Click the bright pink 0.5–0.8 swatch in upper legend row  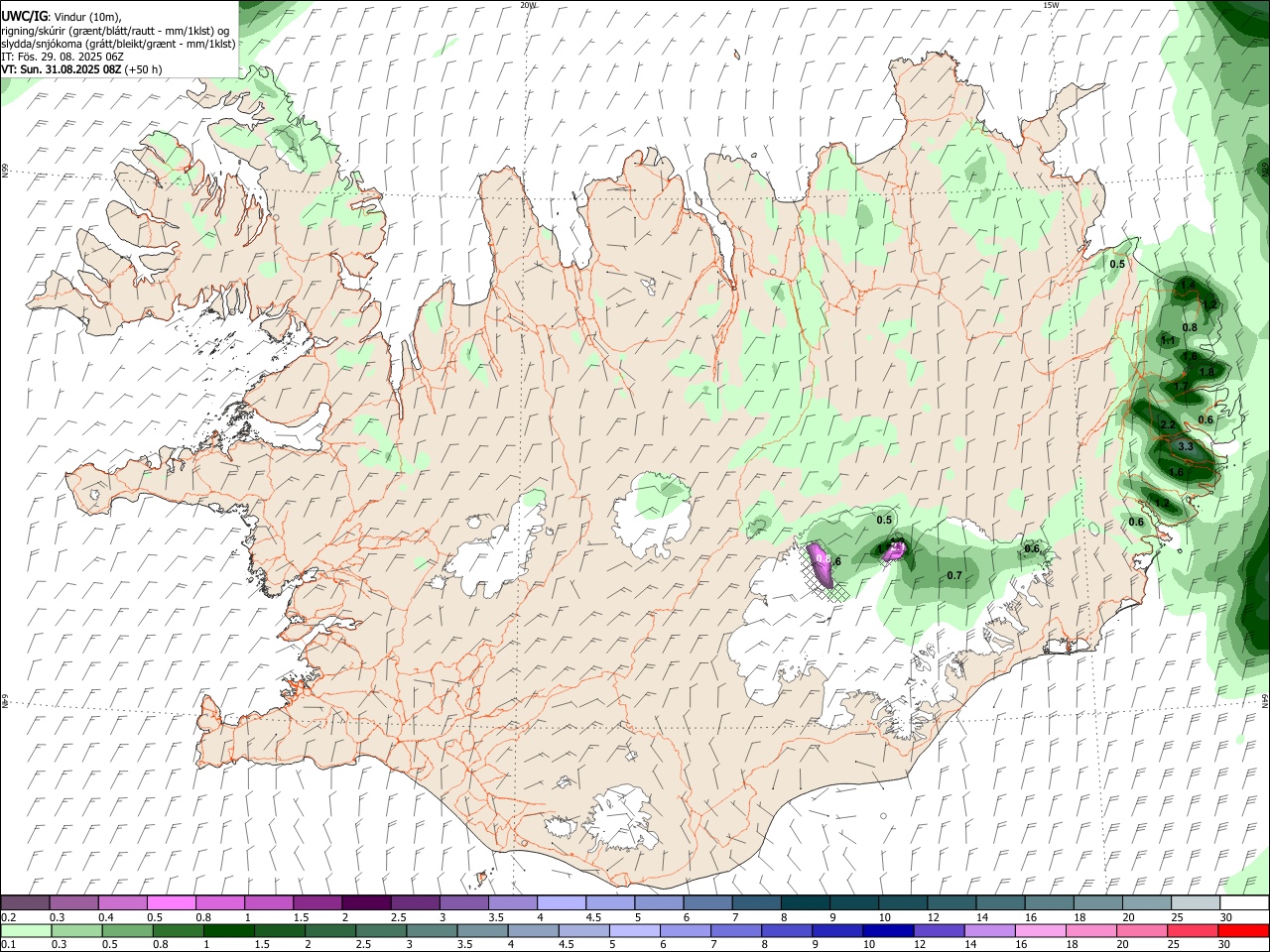(171, 903)
